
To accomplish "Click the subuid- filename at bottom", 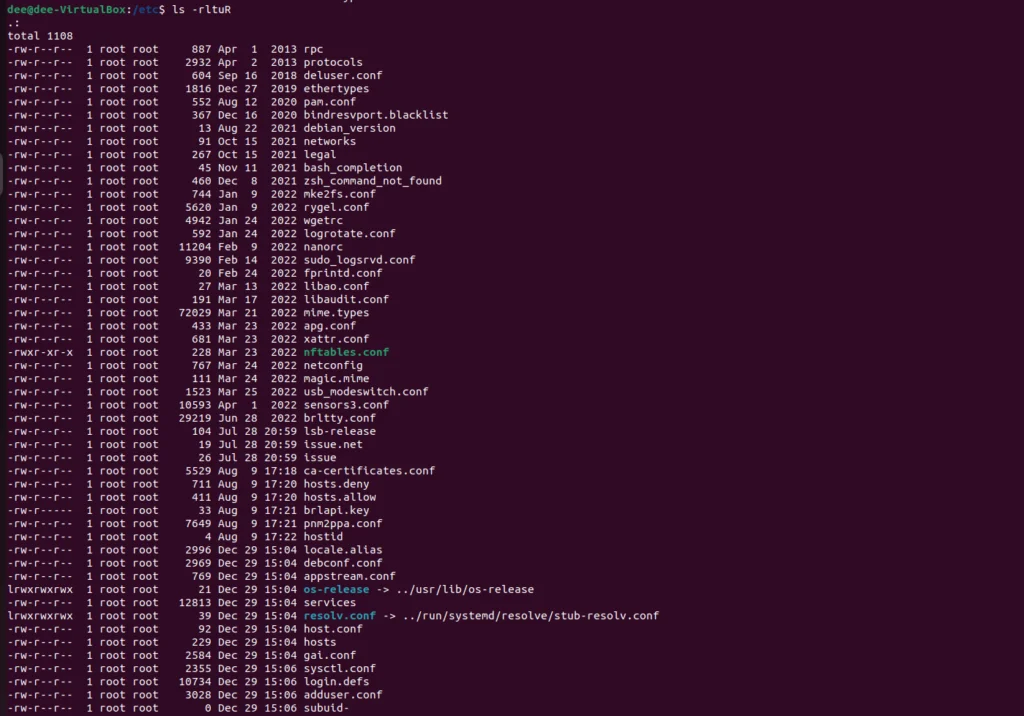I will (326, 708).
